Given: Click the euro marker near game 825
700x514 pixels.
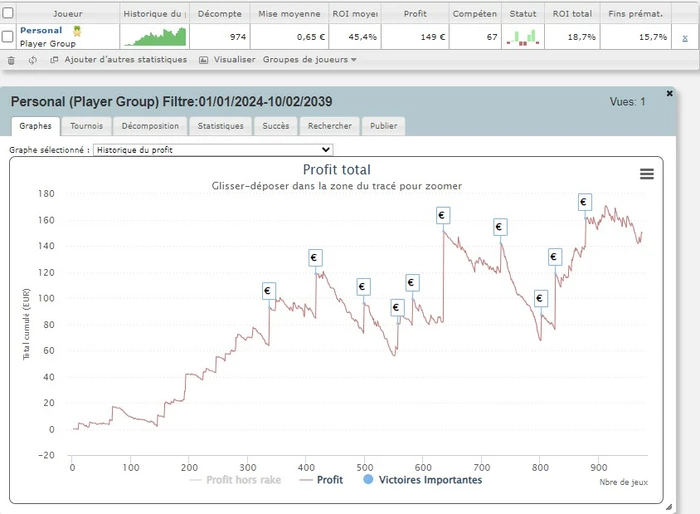Looking at the screenshot, I should tap(555, 257).
